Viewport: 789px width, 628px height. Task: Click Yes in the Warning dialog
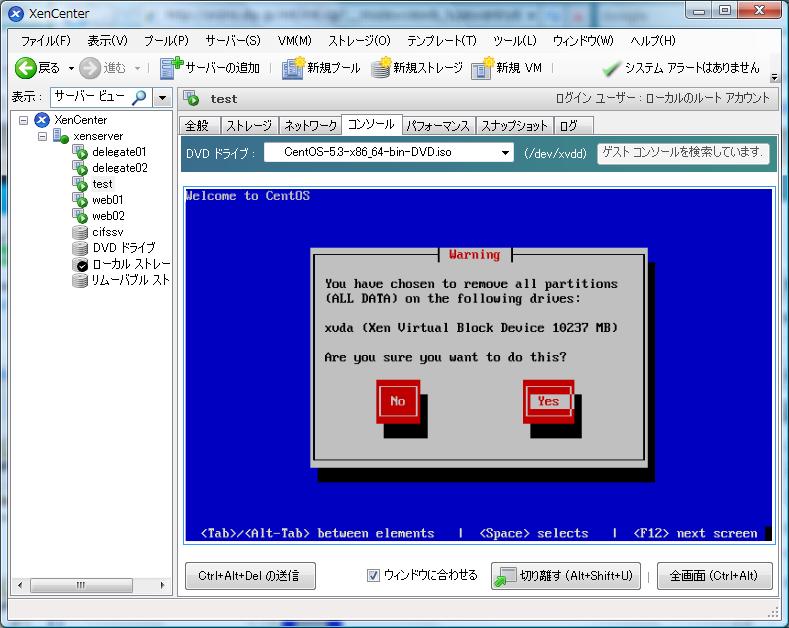[x=548, y=401]
